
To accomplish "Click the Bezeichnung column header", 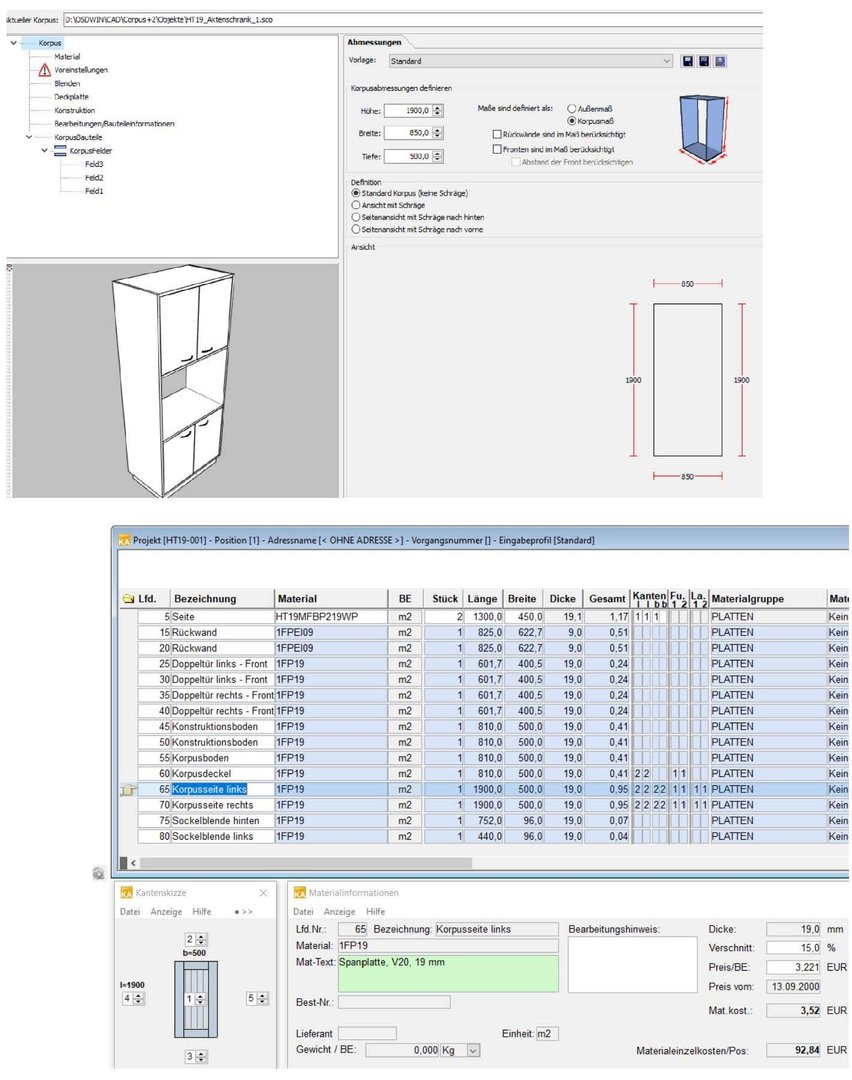I will pyautogui.click(x=222, y=599).
